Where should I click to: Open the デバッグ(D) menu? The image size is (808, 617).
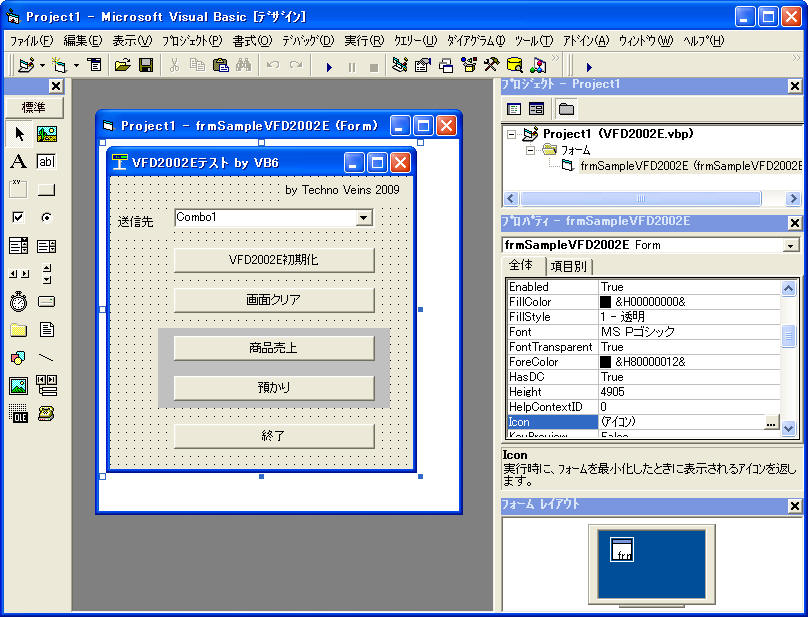click(x=308, y=41)
